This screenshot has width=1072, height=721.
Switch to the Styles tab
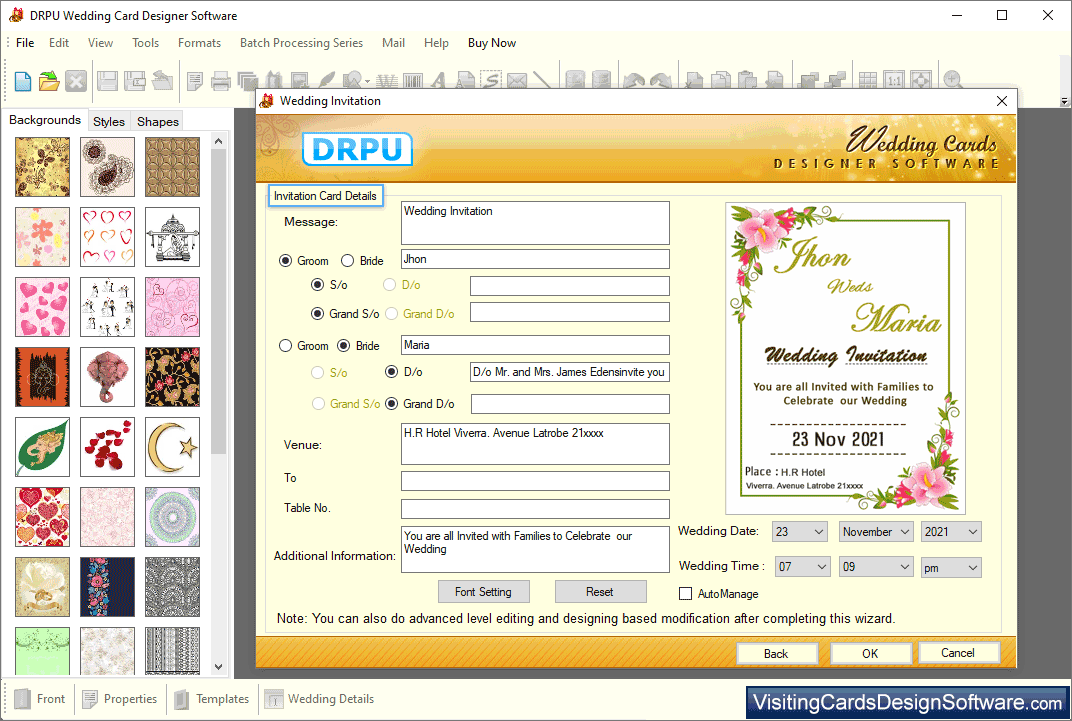[109, 121]
